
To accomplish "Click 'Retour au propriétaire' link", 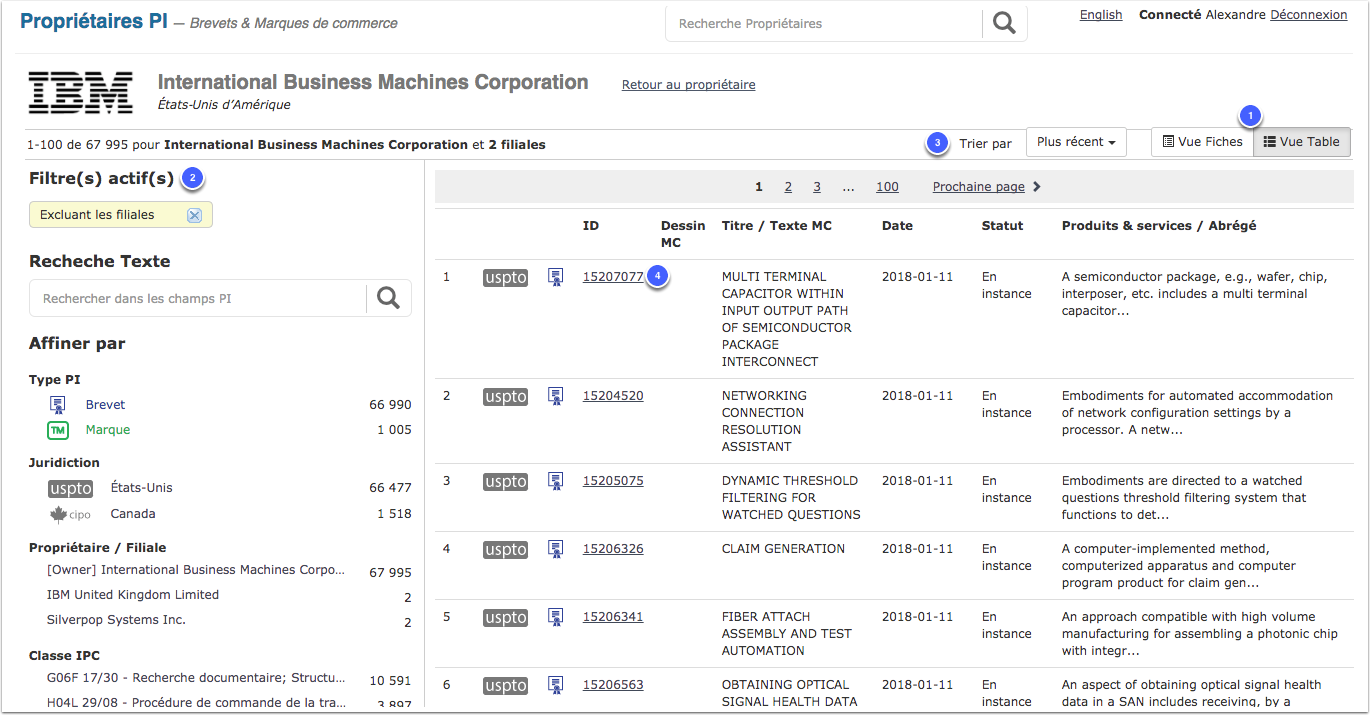I will [x=689, y=85].
